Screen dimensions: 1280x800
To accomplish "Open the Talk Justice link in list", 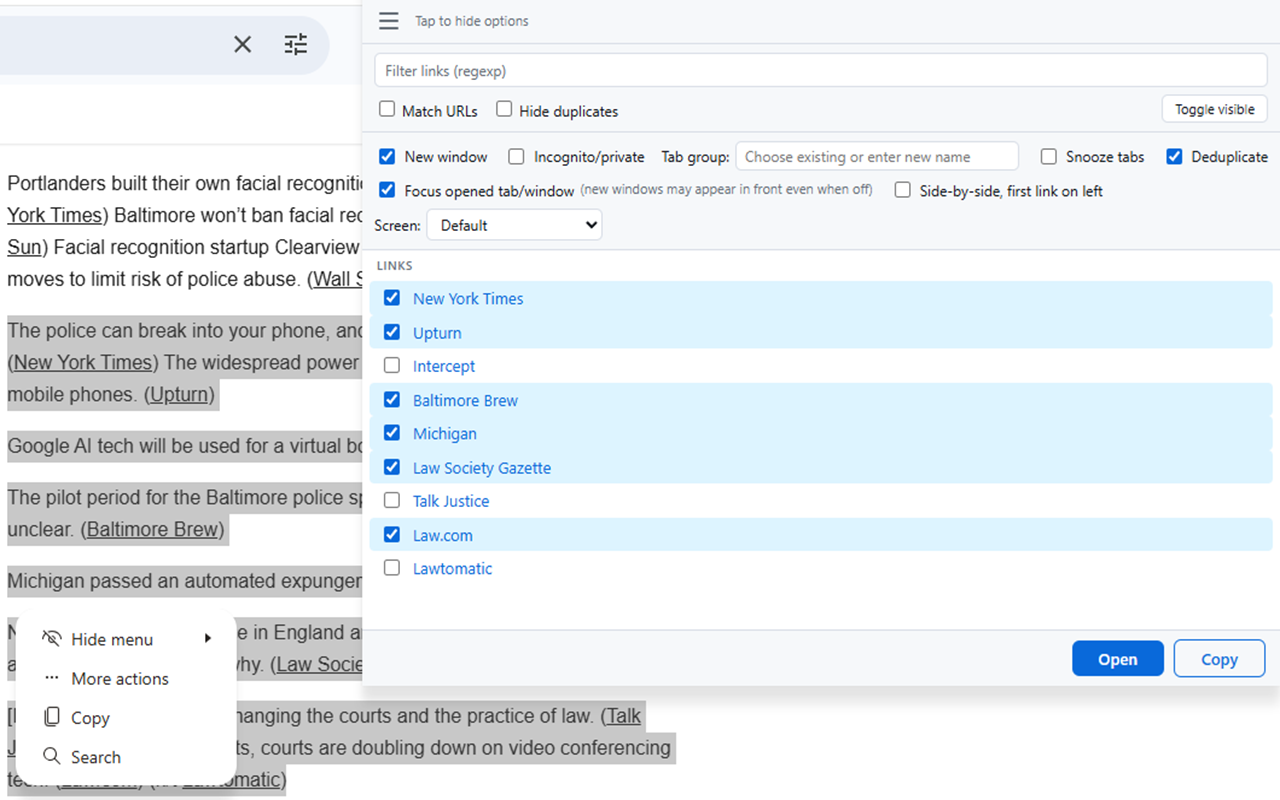I will coord(451,501).
